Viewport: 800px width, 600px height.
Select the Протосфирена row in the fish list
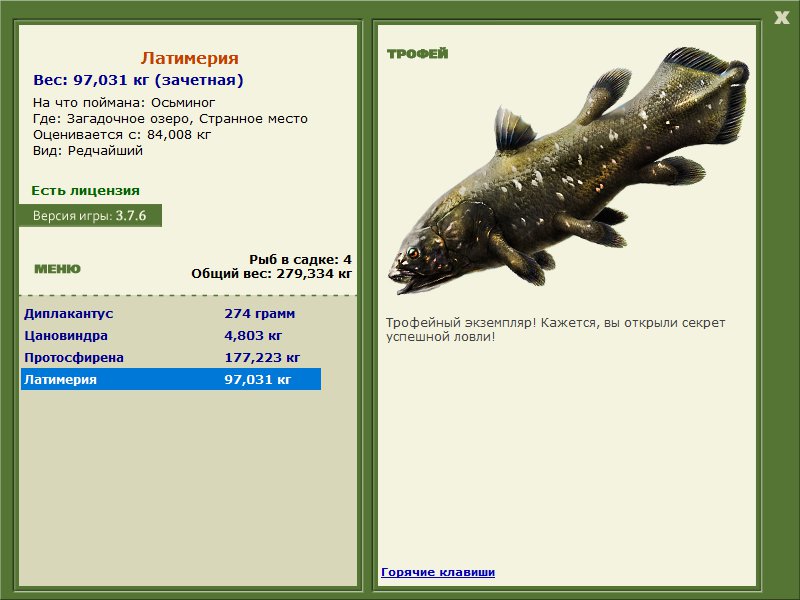click(x=171, y=358)
